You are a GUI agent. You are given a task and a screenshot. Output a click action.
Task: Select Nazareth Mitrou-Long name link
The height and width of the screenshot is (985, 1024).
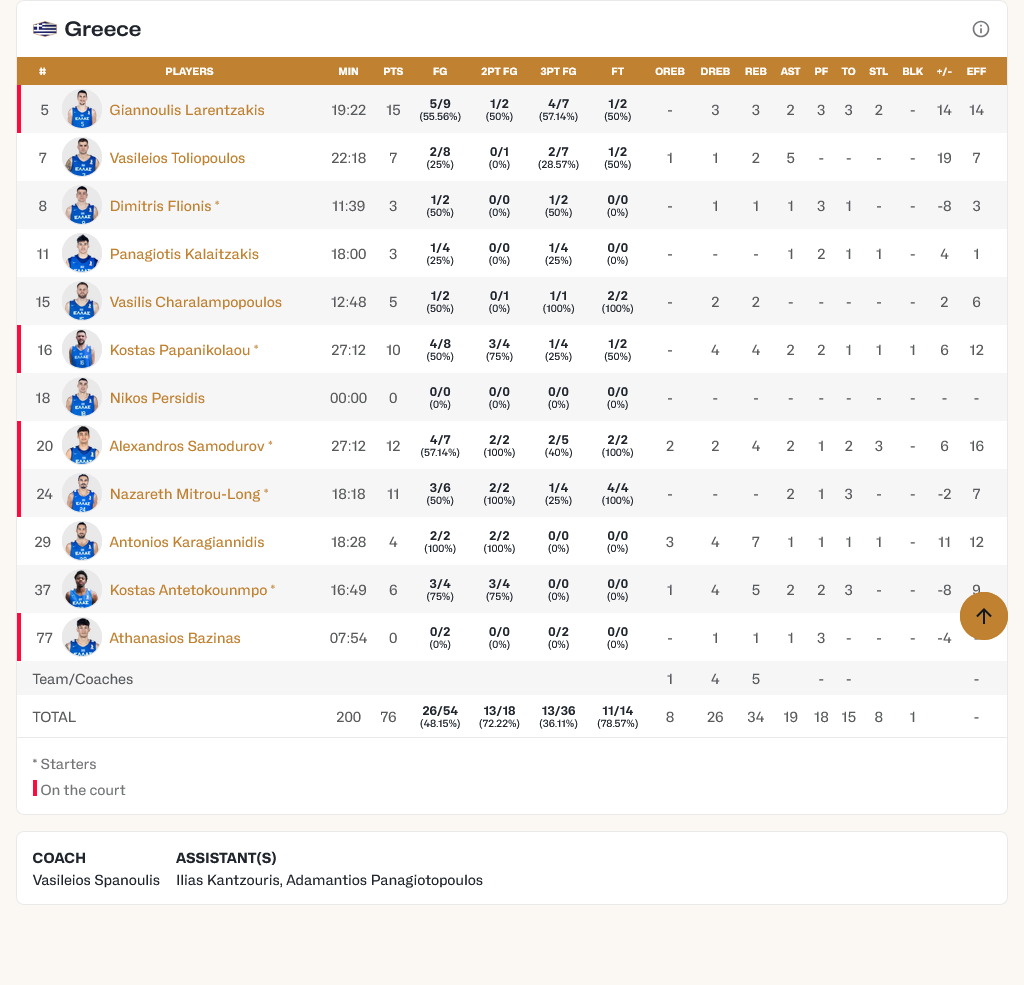point(184,494)
